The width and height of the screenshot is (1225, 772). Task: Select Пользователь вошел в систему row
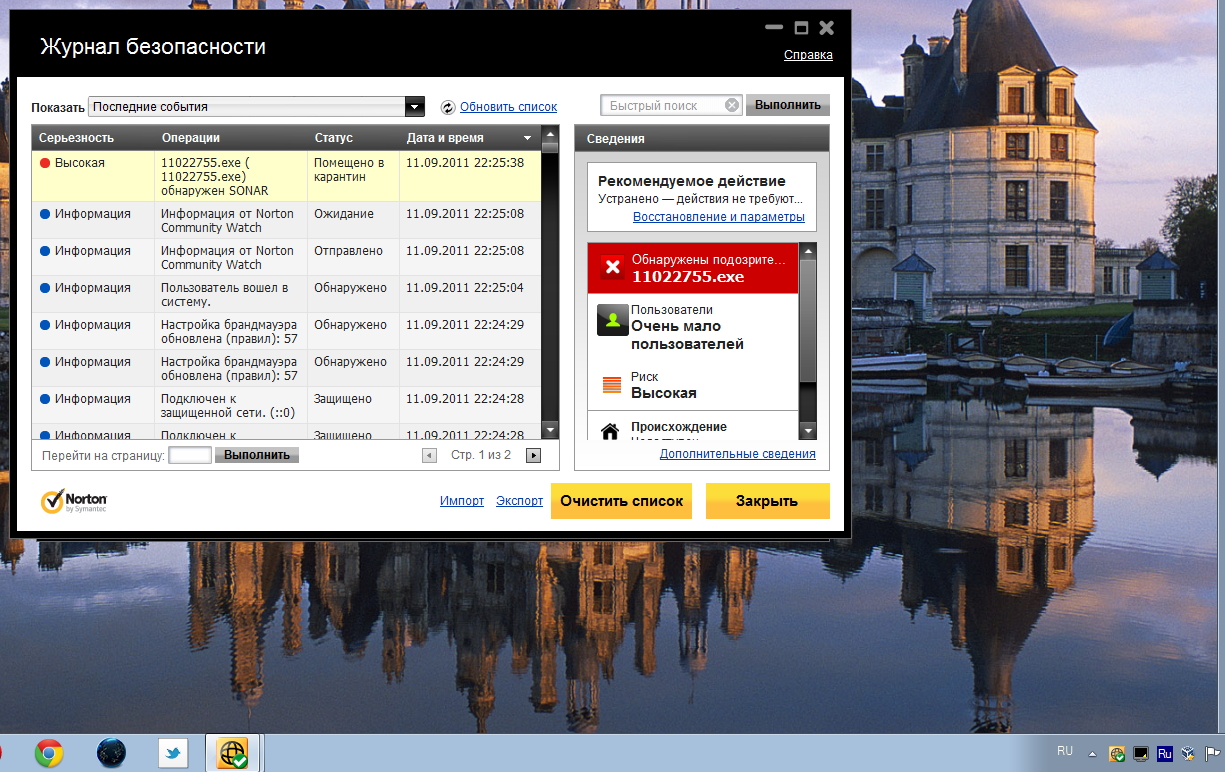click(x=286, y=294)
